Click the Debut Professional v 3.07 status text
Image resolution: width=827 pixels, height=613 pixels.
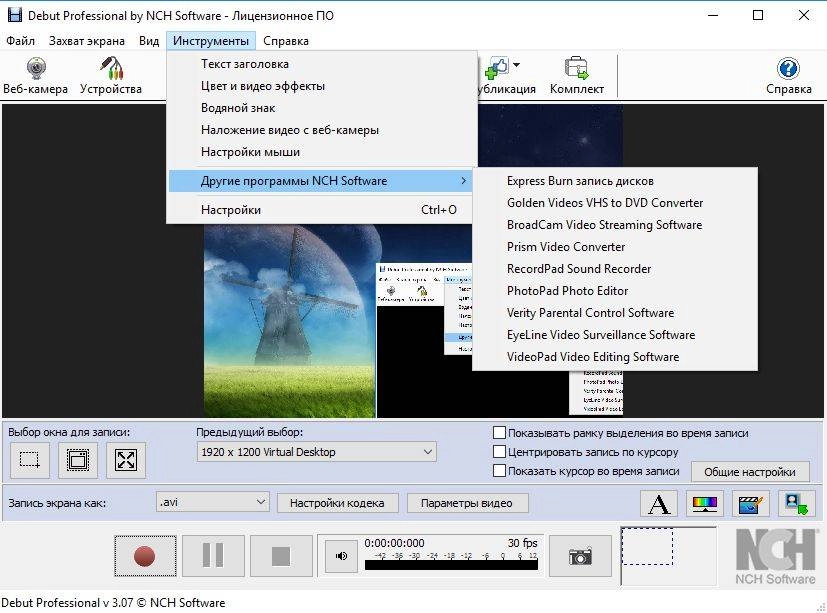point(113,602)
